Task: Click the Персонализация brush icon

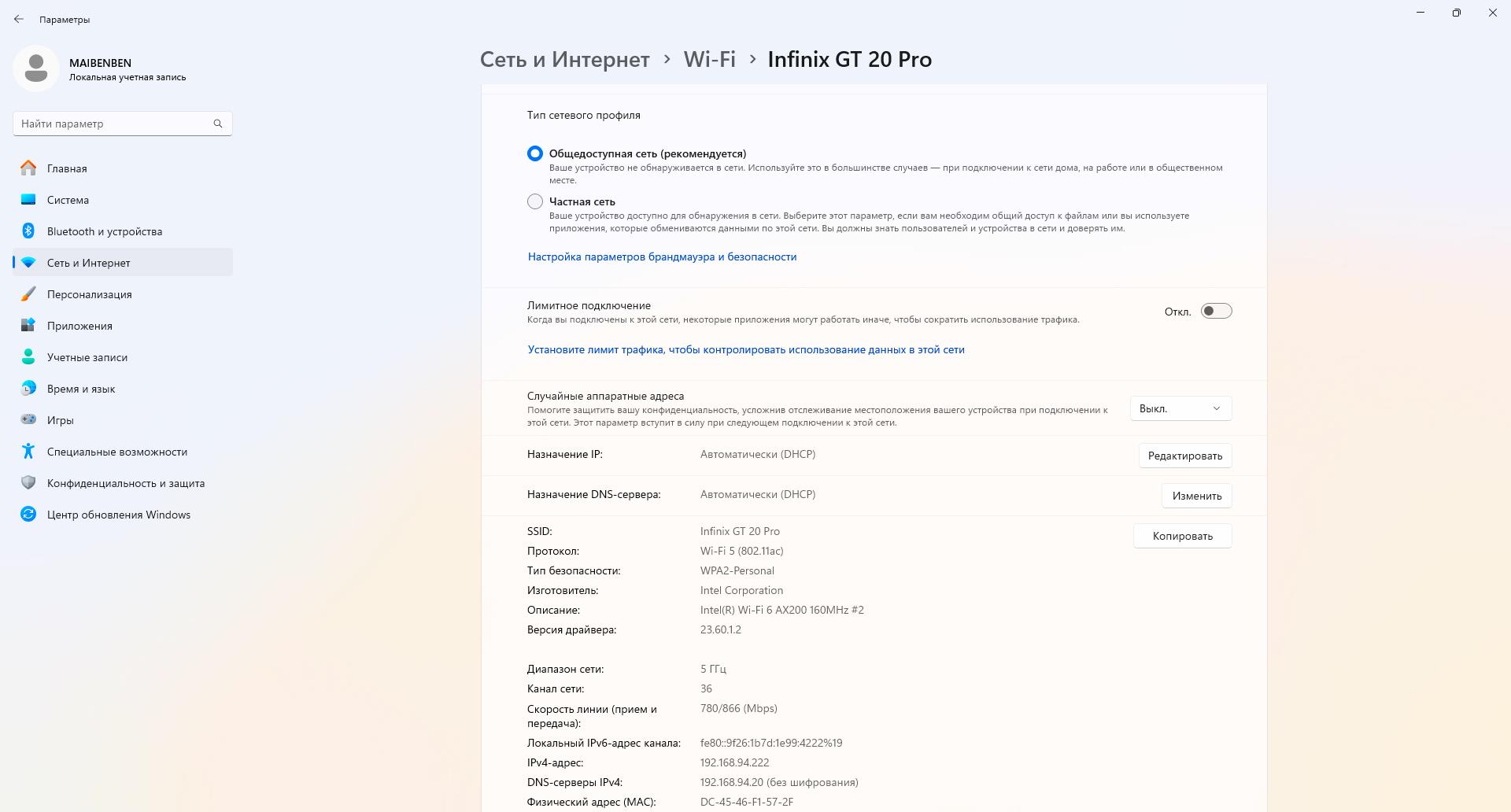Action: 28,294
